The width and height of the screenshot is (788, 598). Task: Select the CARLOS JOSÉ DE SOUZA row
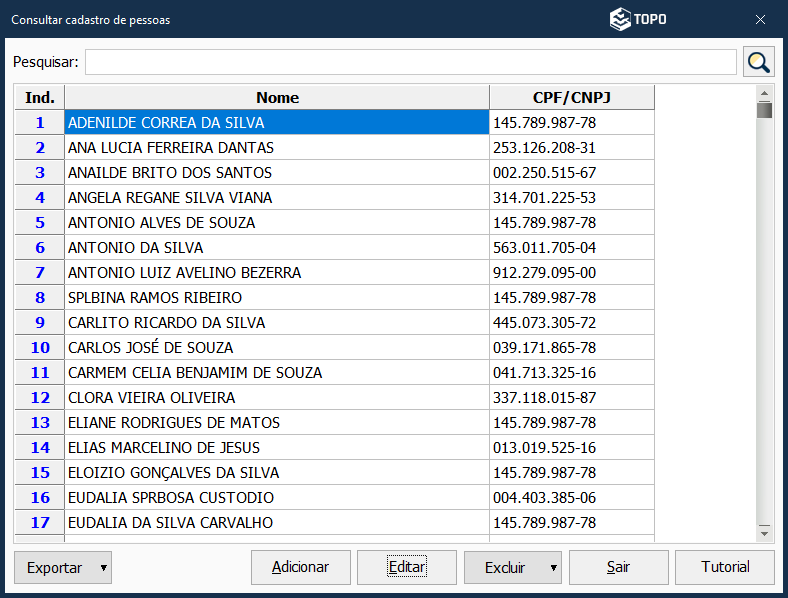277,348
